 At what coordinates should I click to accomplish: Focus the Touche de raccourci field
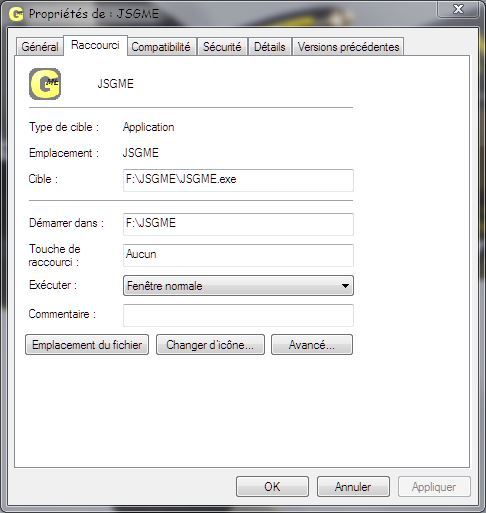click(x=238, y=255)
